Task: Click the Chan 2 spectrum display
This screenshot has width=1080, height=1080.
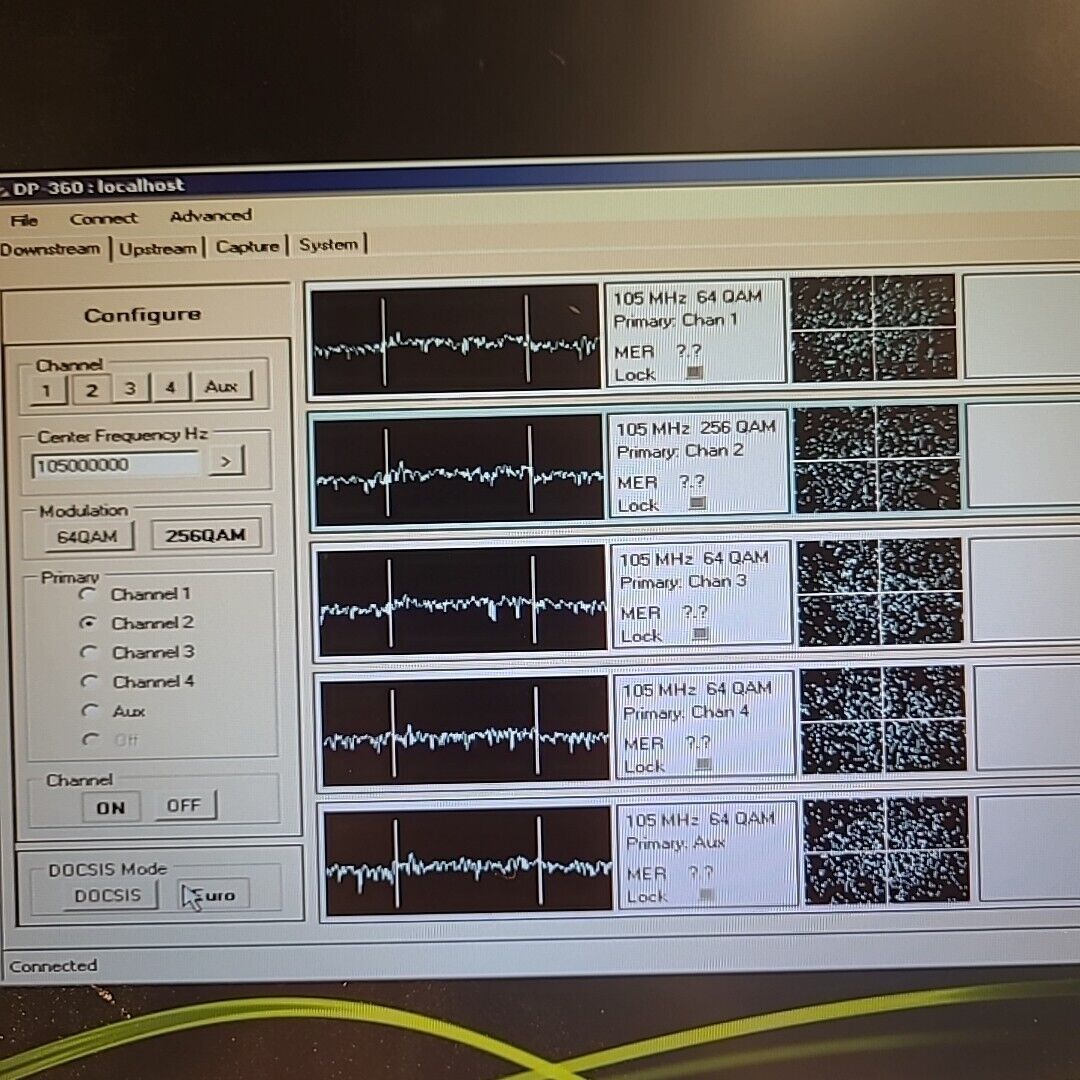Action: click(x=458, y=469)
